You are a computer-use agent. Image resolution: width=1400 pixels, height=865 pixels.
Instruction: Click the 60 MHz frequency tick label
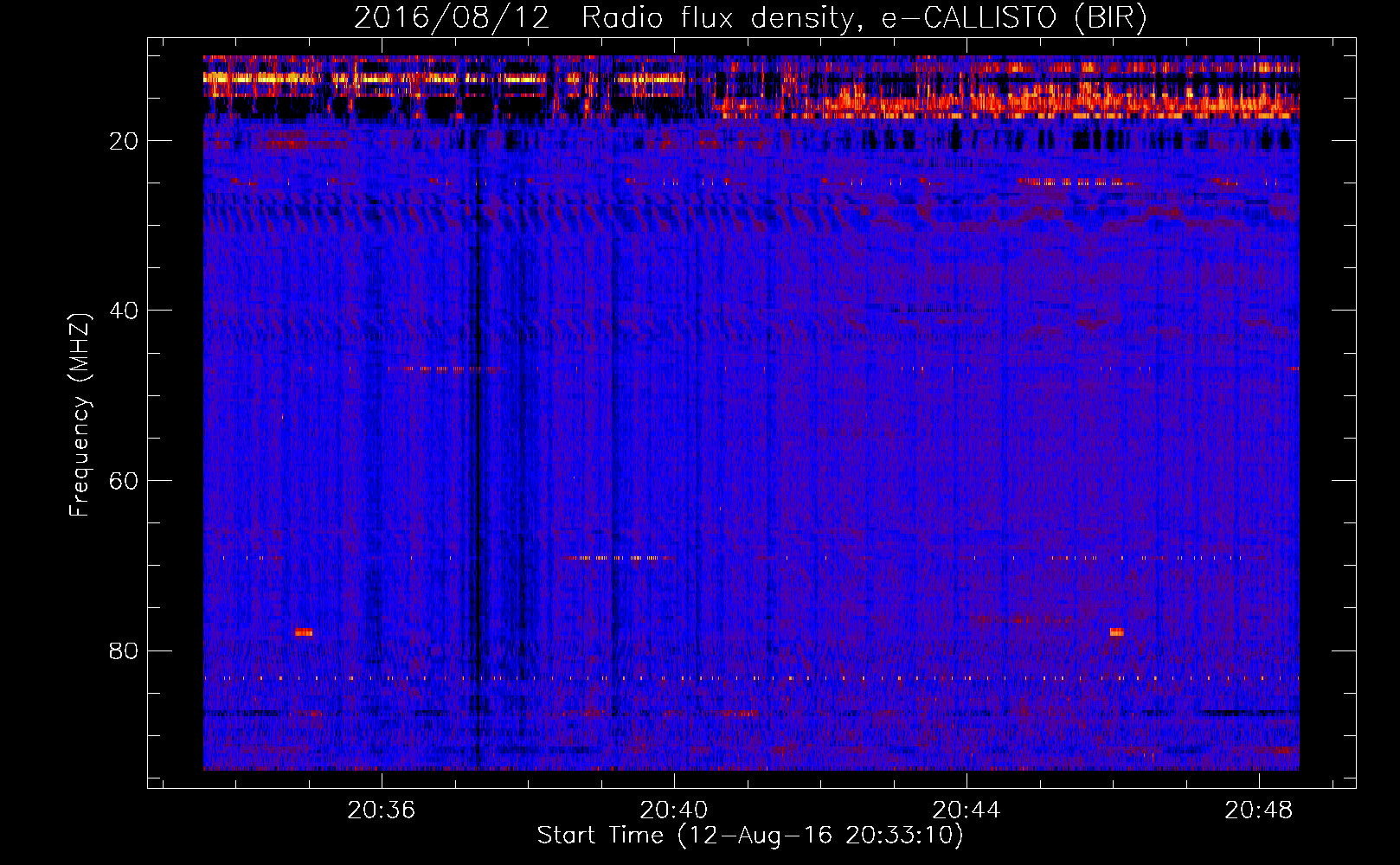[x=124, y=481]
